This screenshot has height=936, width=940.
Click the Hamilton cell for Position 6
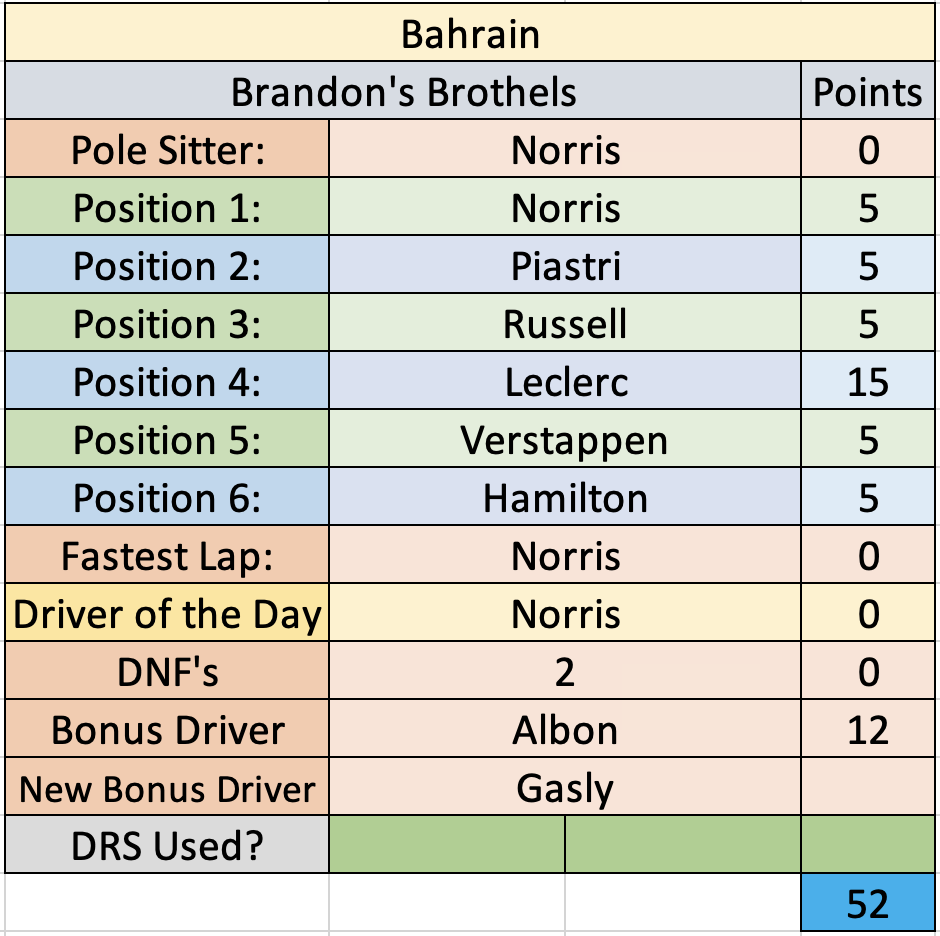coord(565,497)
